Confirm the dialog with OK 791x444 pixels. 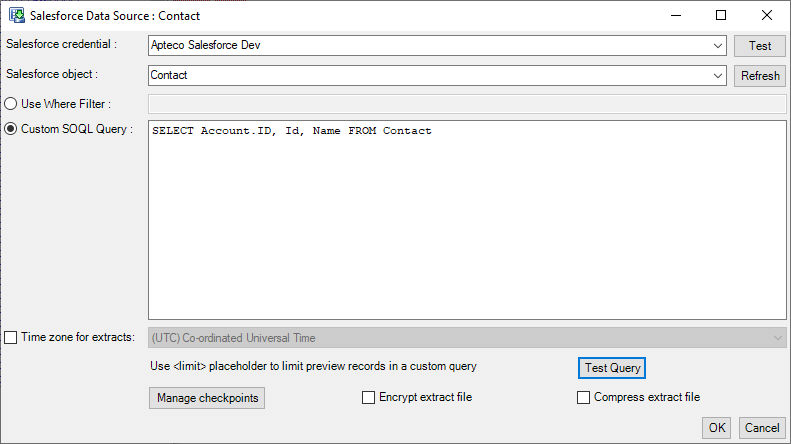(x=716, y=428)
